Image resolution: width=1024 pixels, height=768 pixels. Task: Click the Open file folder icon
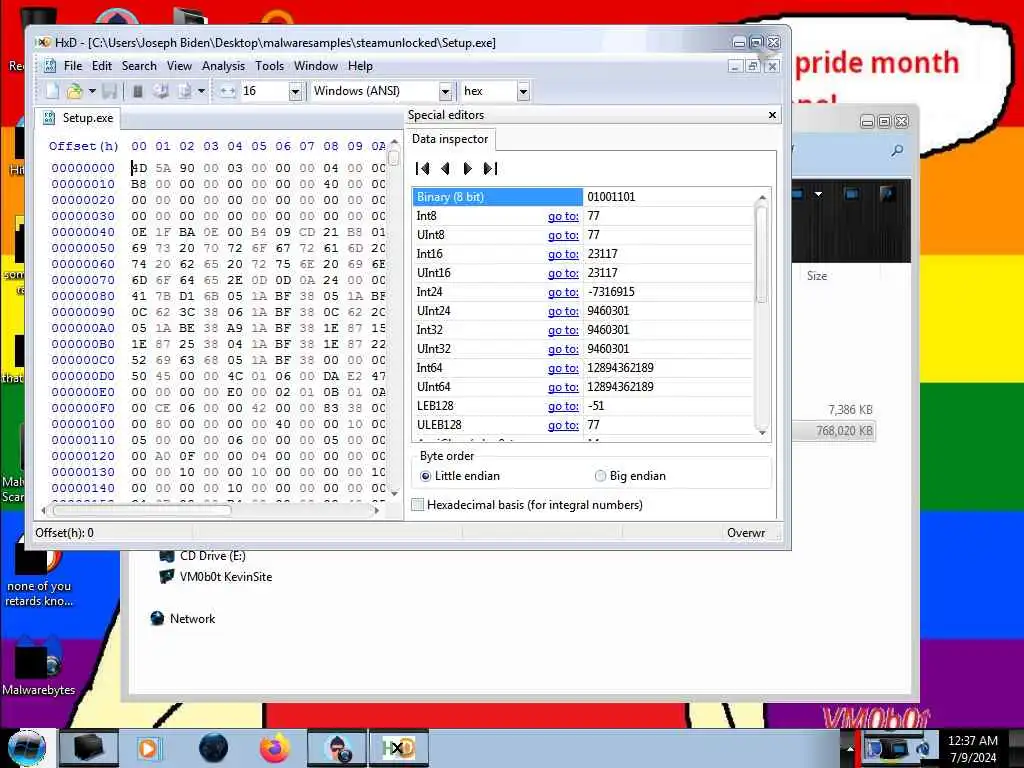(75, 91)
